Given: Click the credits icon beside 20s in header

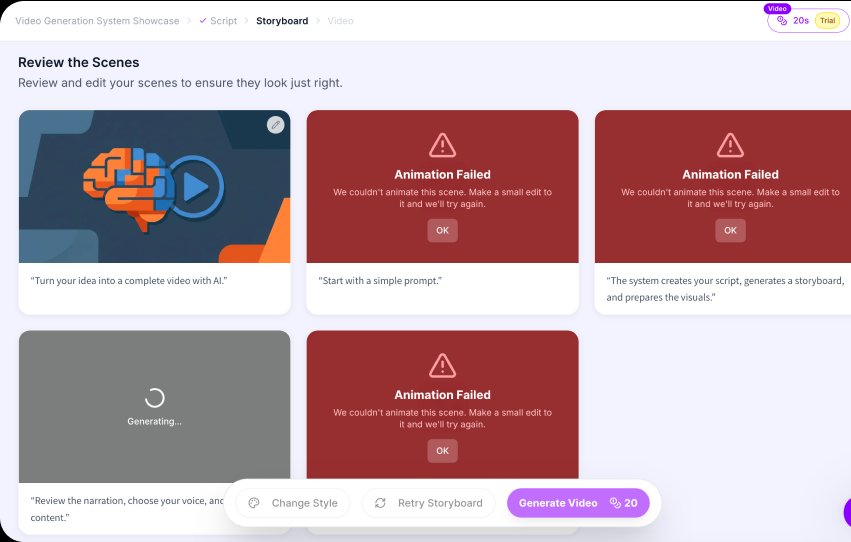Looking at the screenshot, I should (782, 21).
